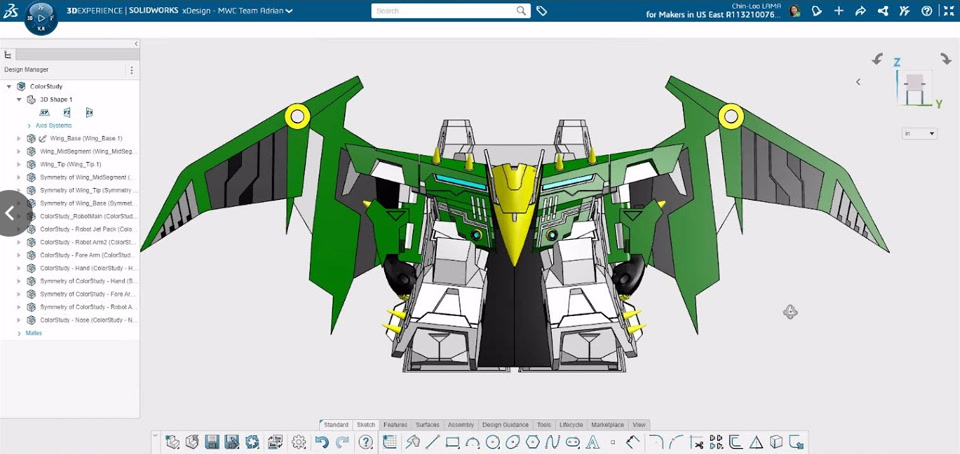The height and width of the screenshot is (454, 960).
Task: Select Wing_MidSegment tree item
Action: (x=89, y=151)
